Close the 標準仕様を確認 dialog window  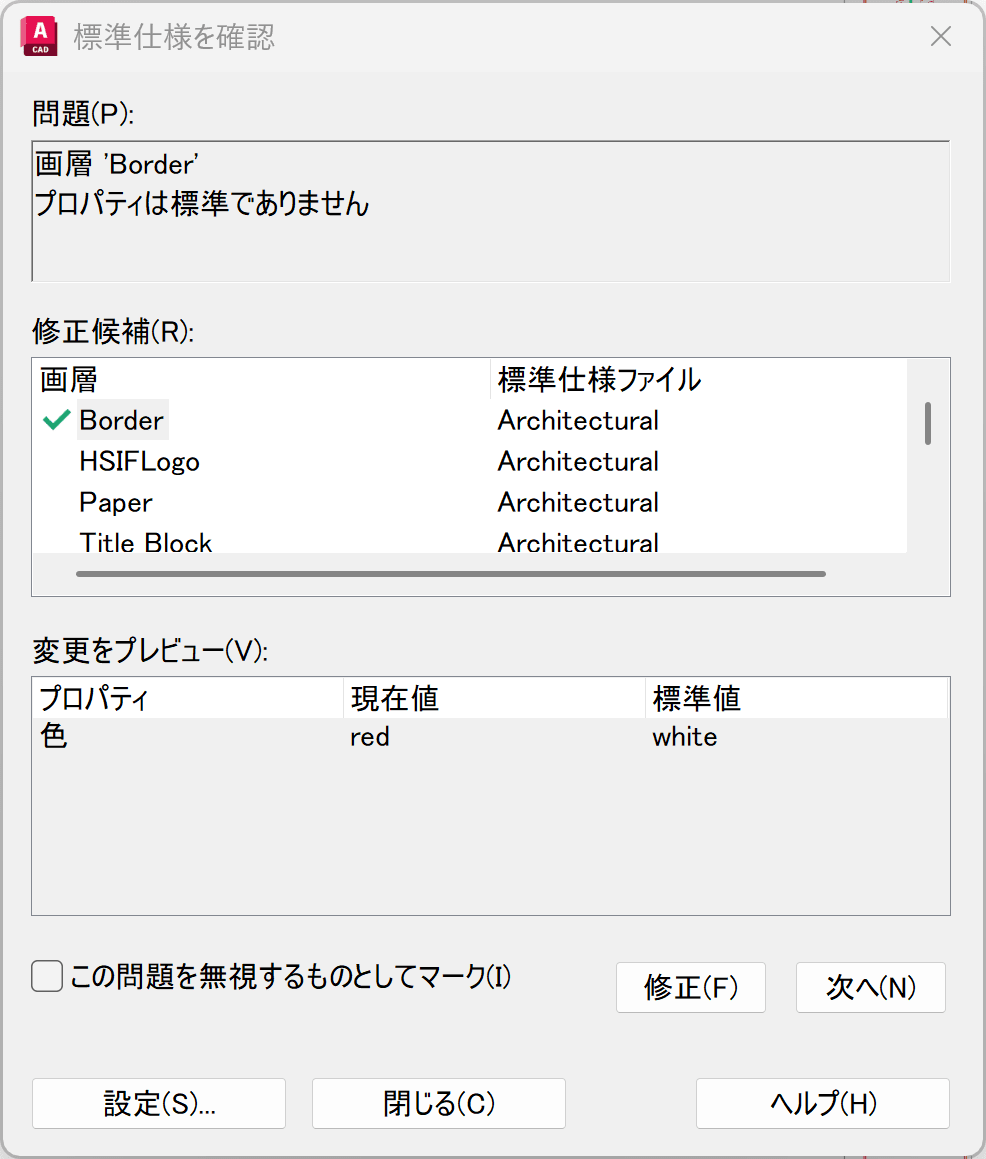[x=941, y=38]
